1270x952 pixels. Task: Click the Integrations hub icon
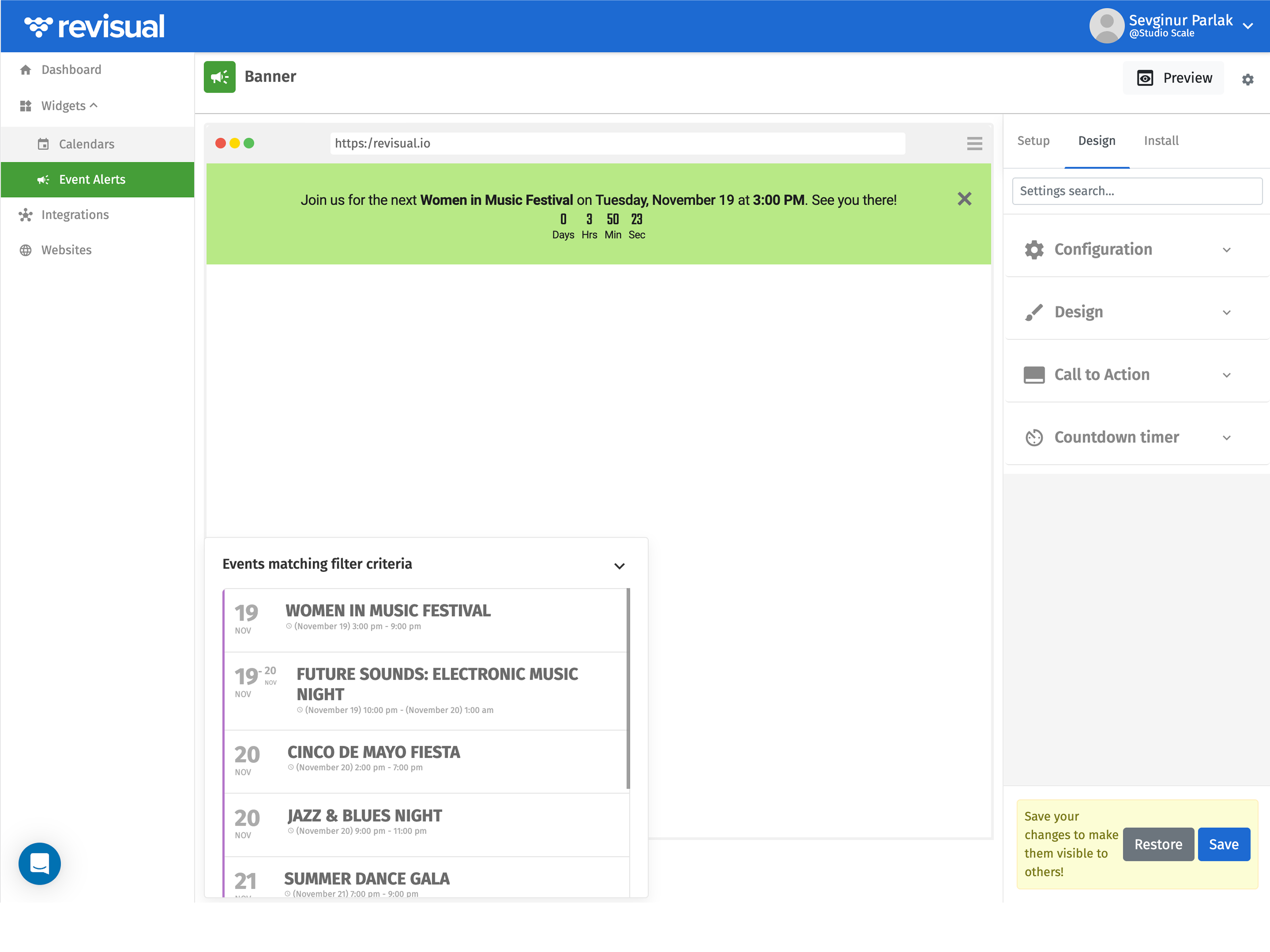[x=25, y=215]
